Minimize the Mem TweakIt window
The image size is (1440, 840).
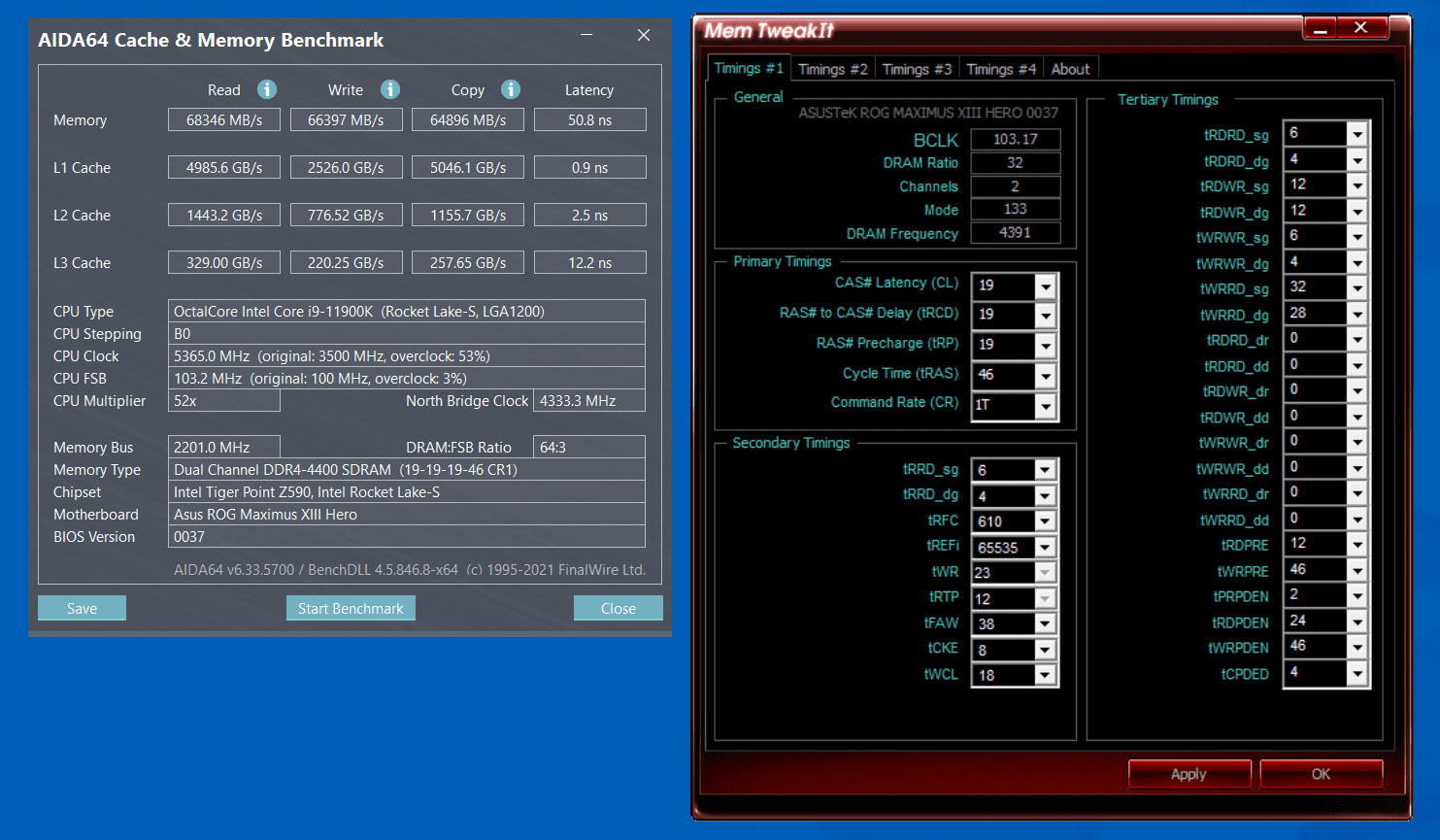pos(1321,28)
